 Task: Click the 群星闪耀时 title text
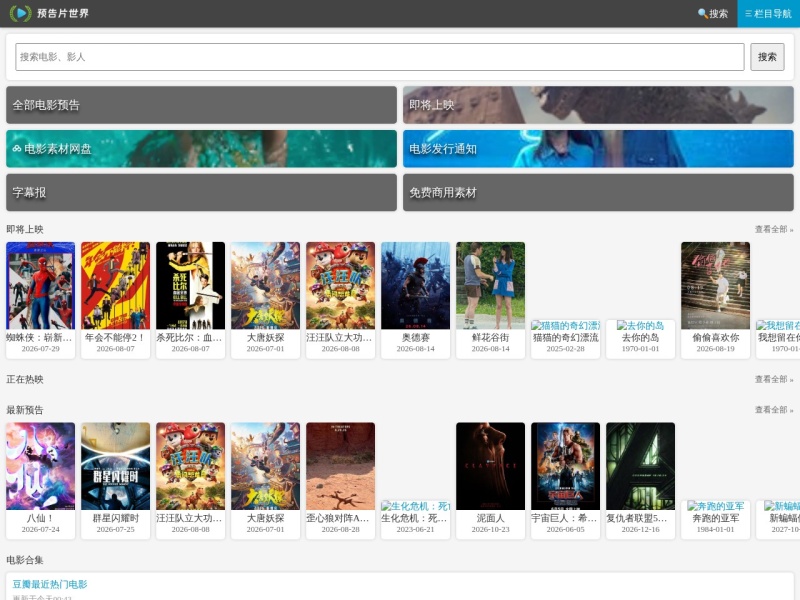115,518
